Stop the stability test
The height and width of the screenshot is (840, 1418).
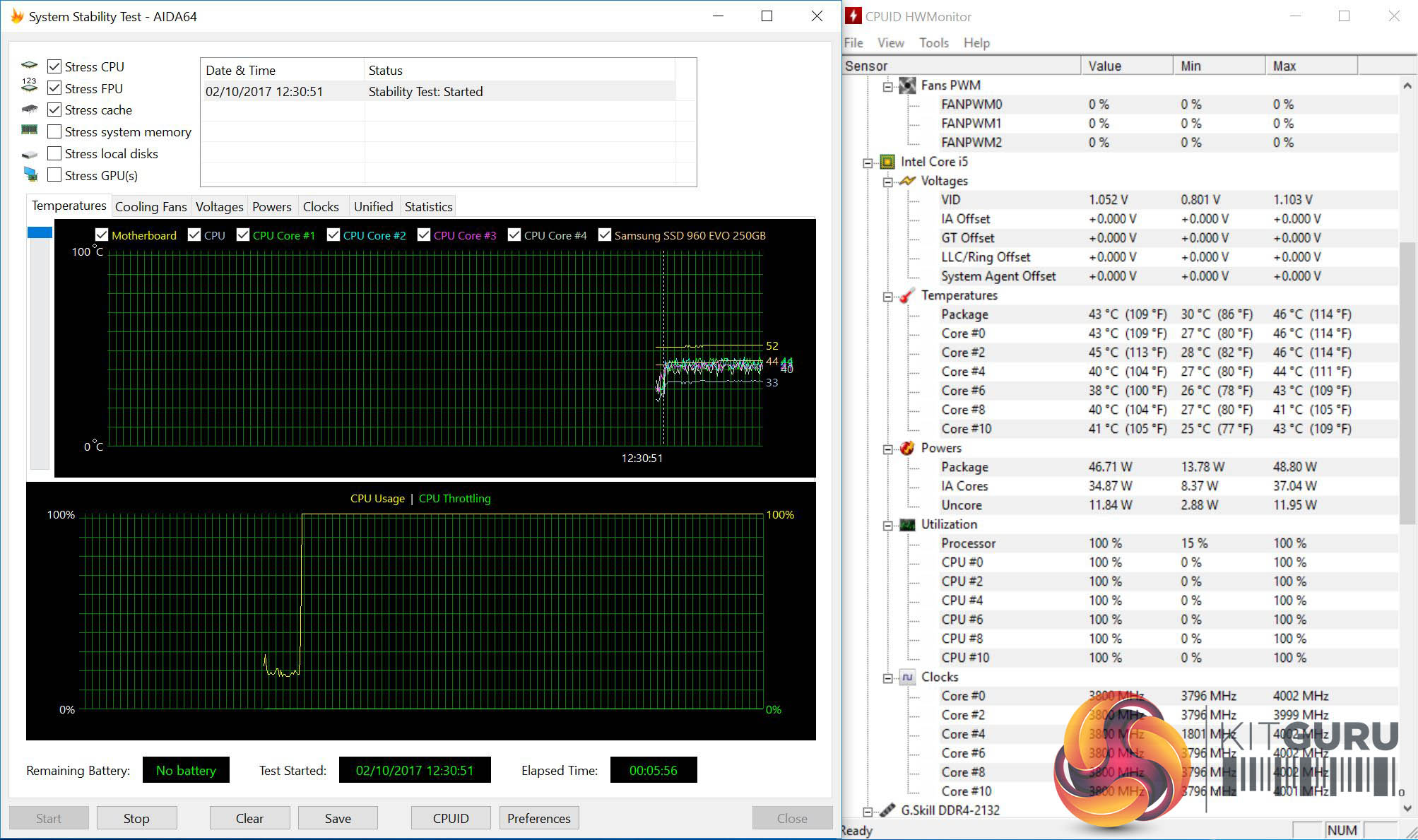click(x=136, y=818)
